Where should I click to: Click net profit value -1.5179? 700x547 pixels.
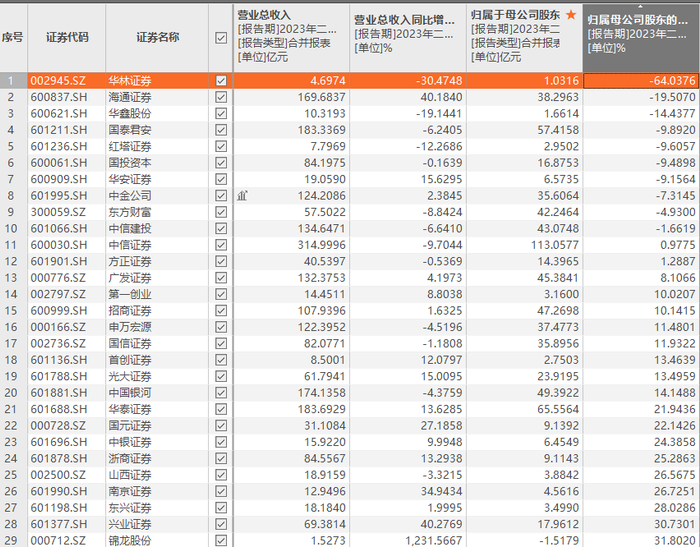click(559, 540)
